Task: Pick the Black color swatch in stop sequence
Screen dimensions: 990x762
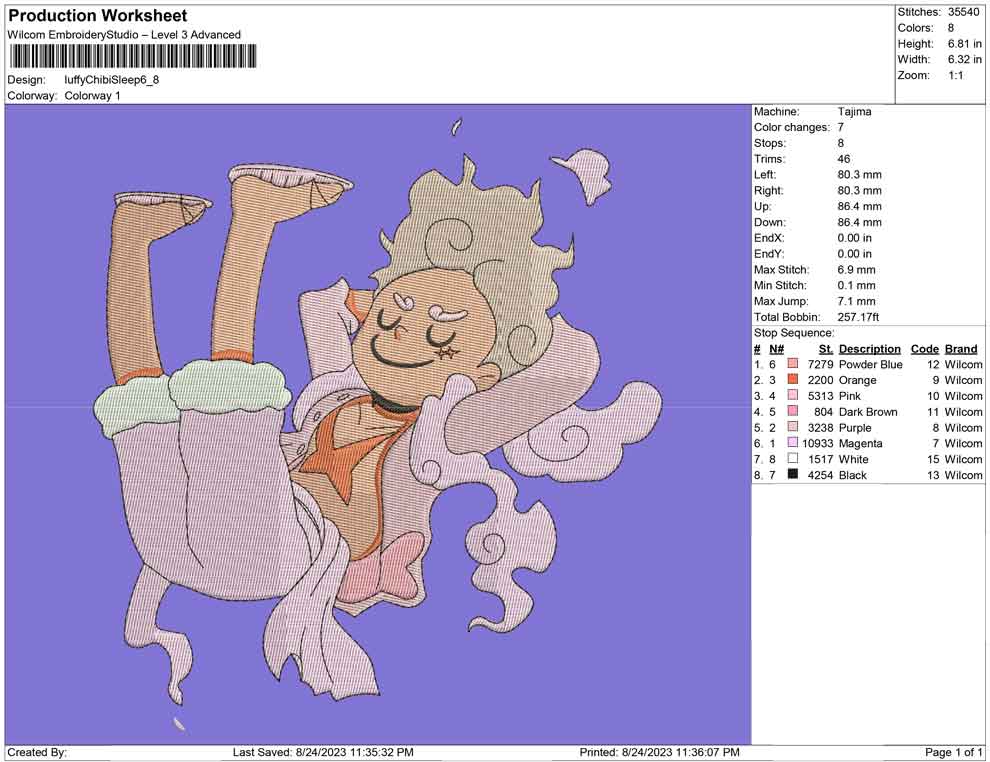Action: point(793,475)
